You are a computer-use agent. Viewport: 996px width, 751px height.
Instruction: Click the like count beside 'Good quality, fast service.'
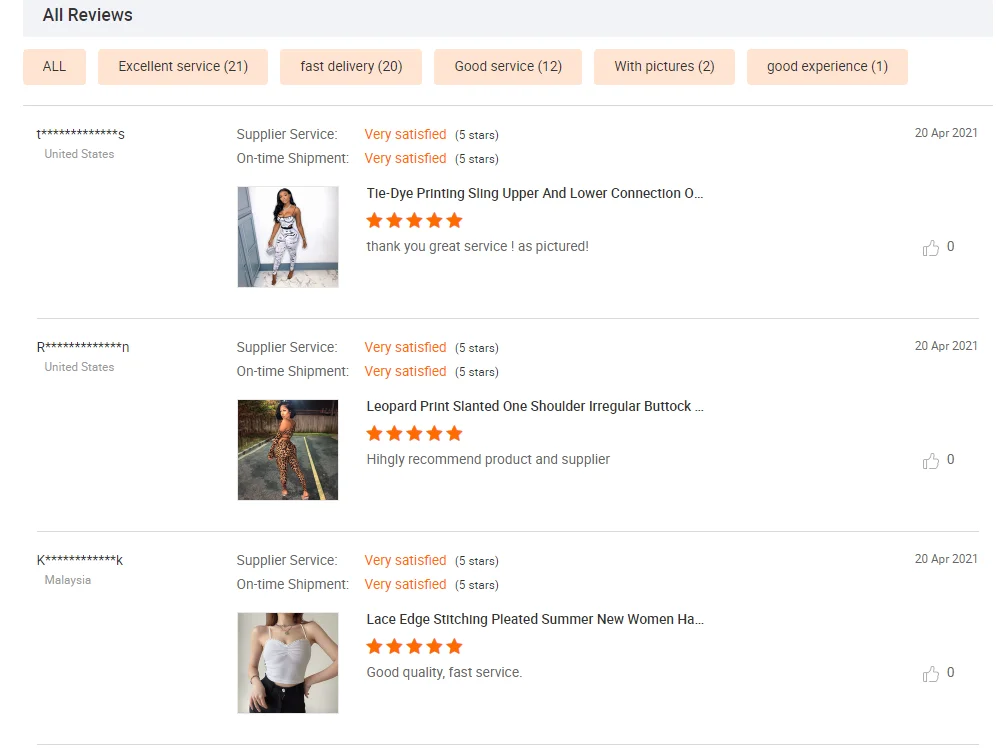tap(950, 672)
